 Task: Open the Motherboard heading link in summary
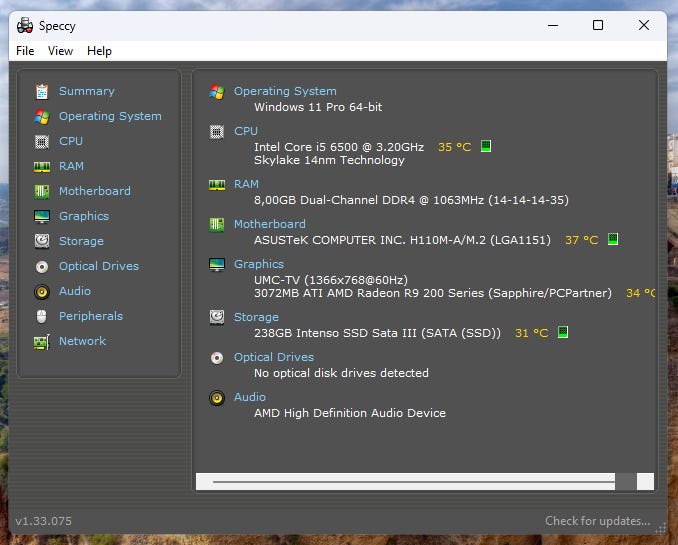[270, 224]
